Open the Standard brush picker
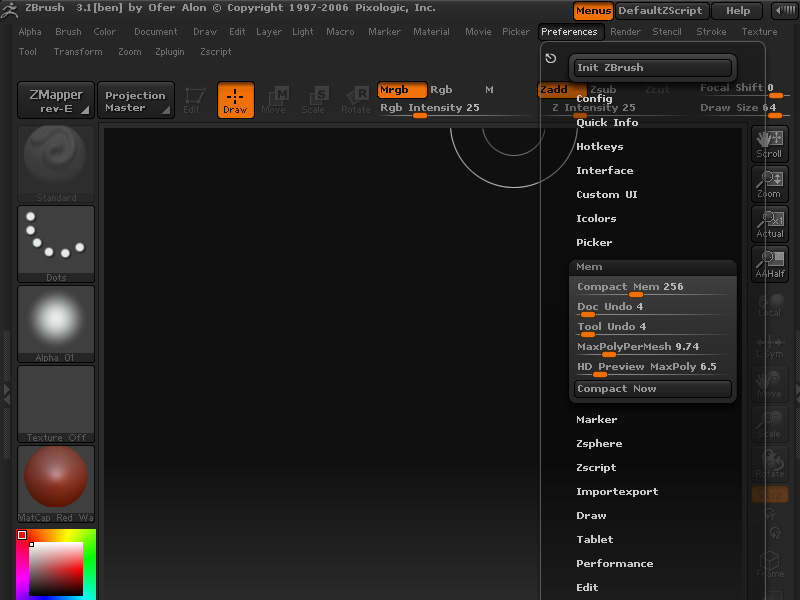The image size is (800, 600). (56, 164)
